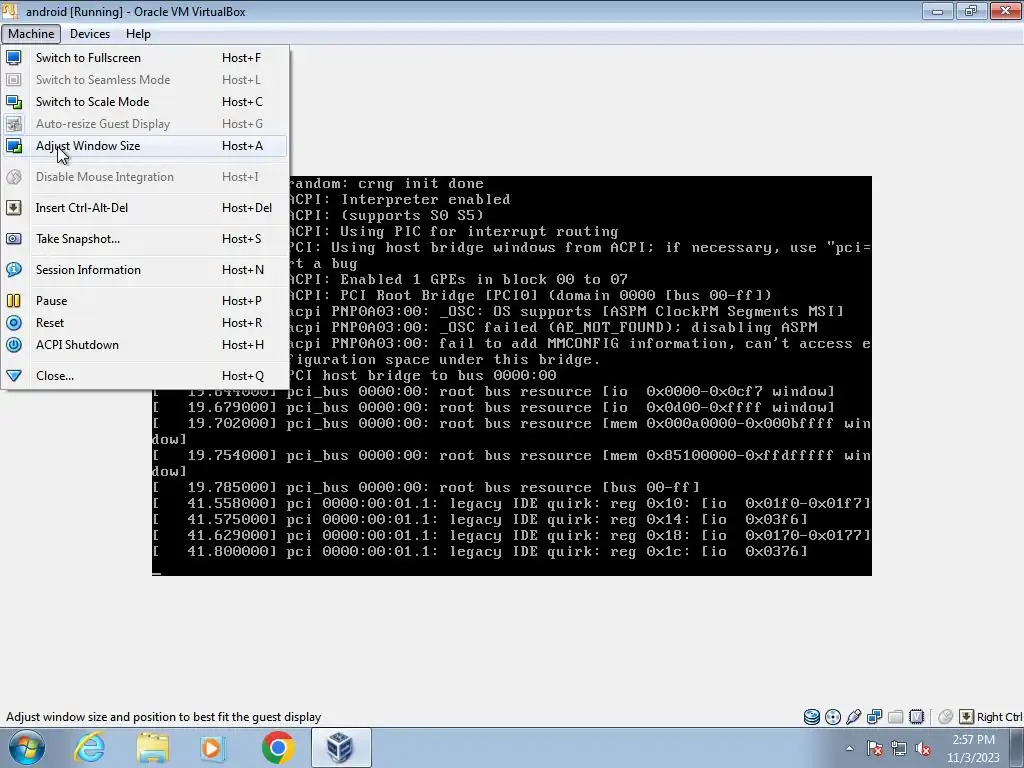This screenshot has width=1024, height=768.
Task: Select Take Snapshot... menu entry
Action: coord(145,239)
